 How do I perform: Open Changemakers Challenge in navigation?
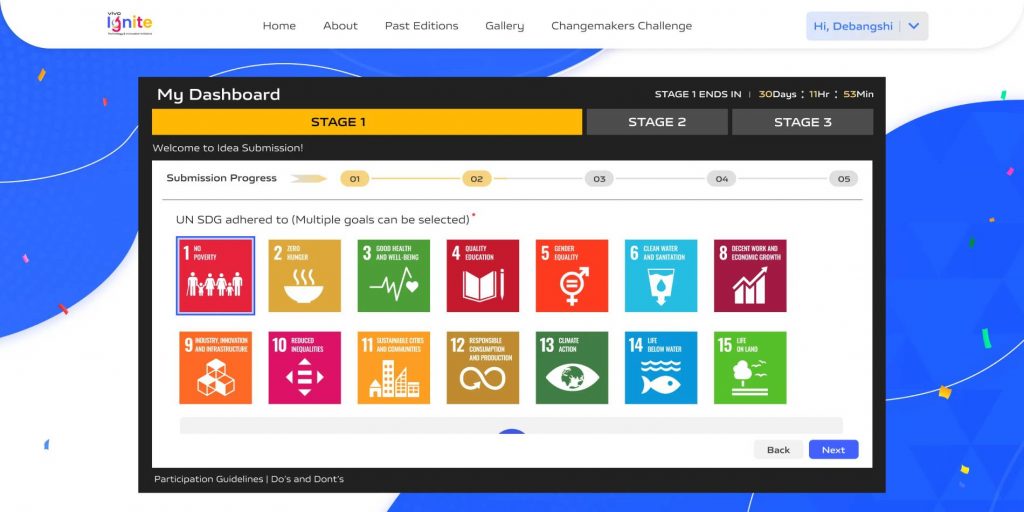point(621,26)
